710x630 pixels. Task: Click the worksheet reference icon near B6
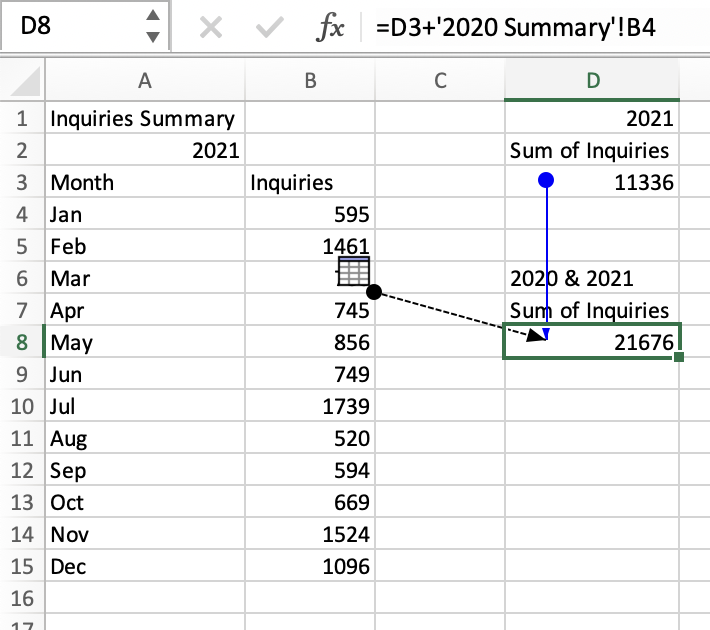click(354, 270)
